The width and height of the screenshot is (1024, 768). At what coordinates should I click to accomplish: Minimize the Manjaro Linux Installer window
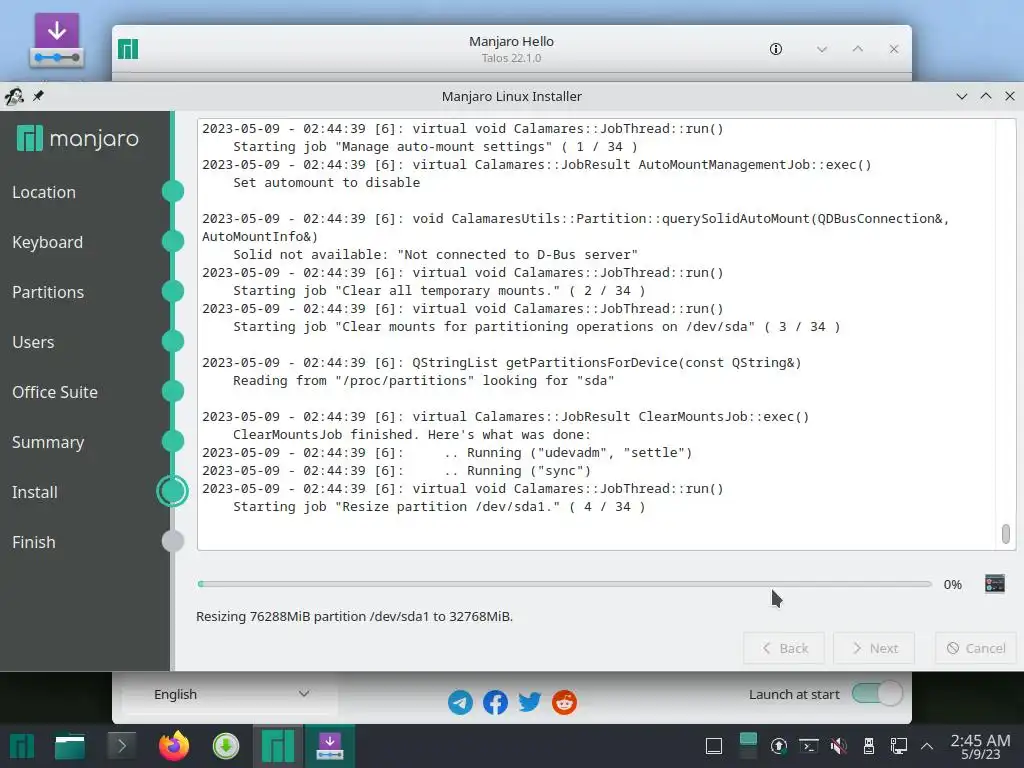click(961, 96)
